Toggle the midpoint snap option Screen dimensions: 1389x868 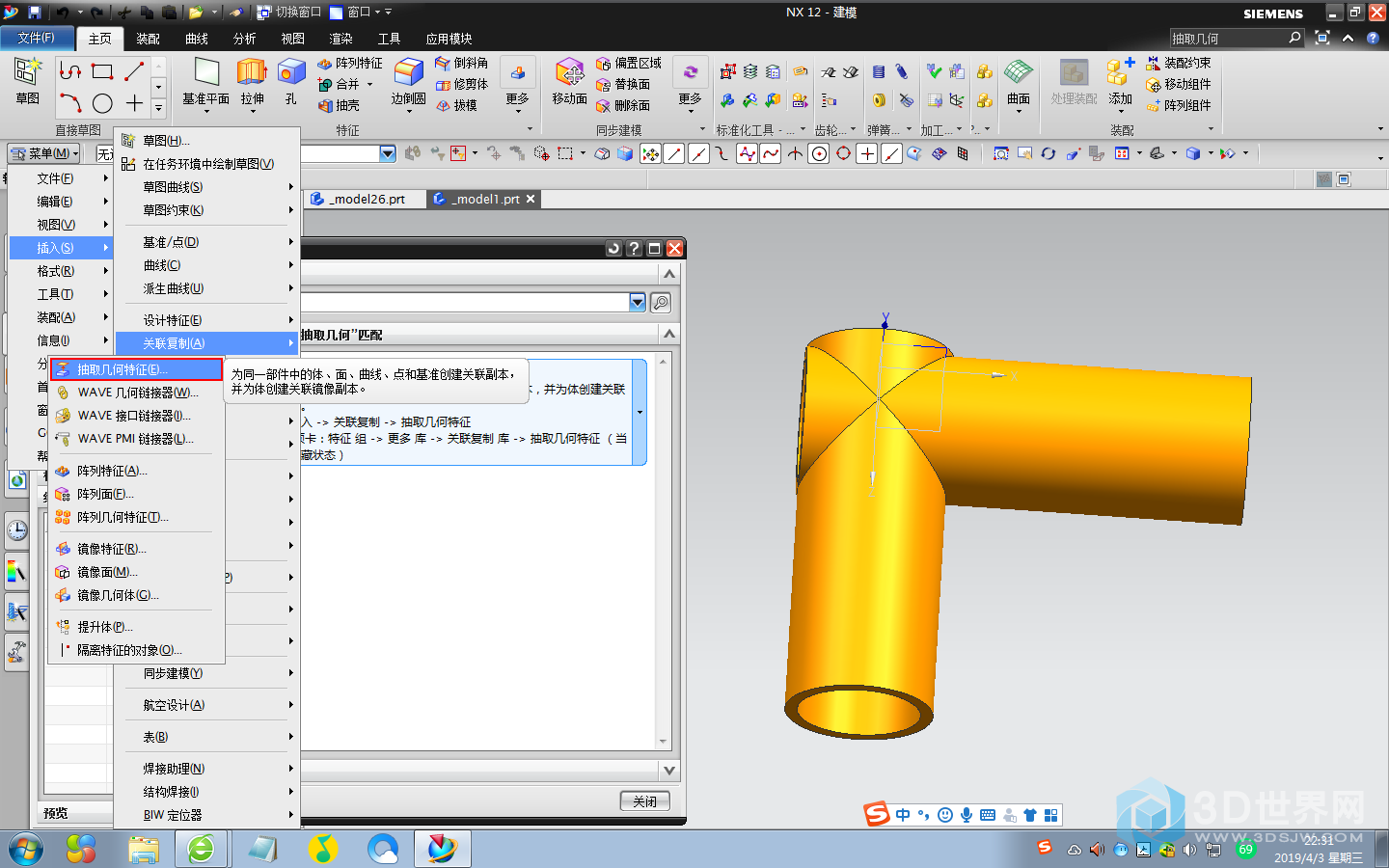point(698,153)
